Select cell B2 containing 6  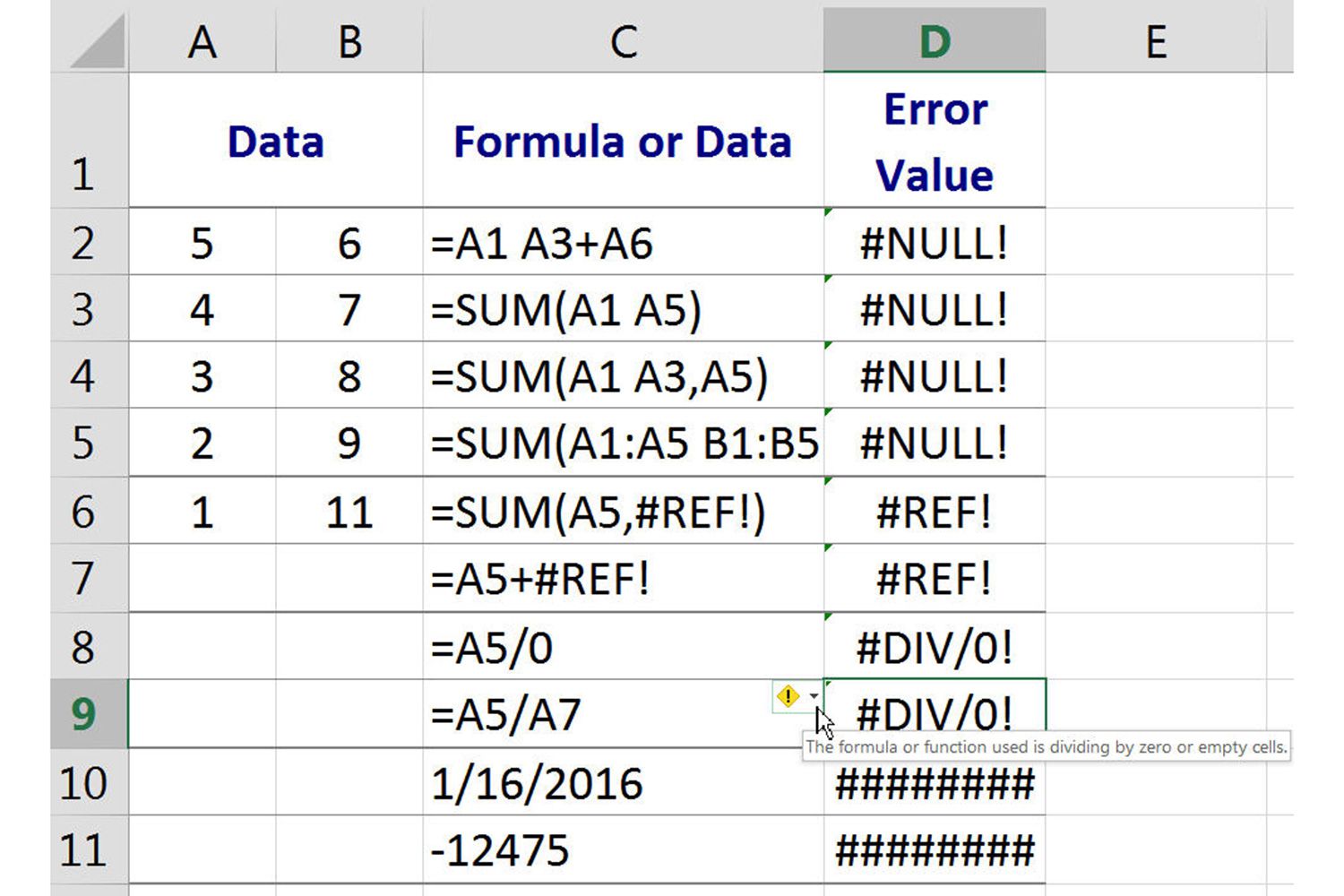349,242
